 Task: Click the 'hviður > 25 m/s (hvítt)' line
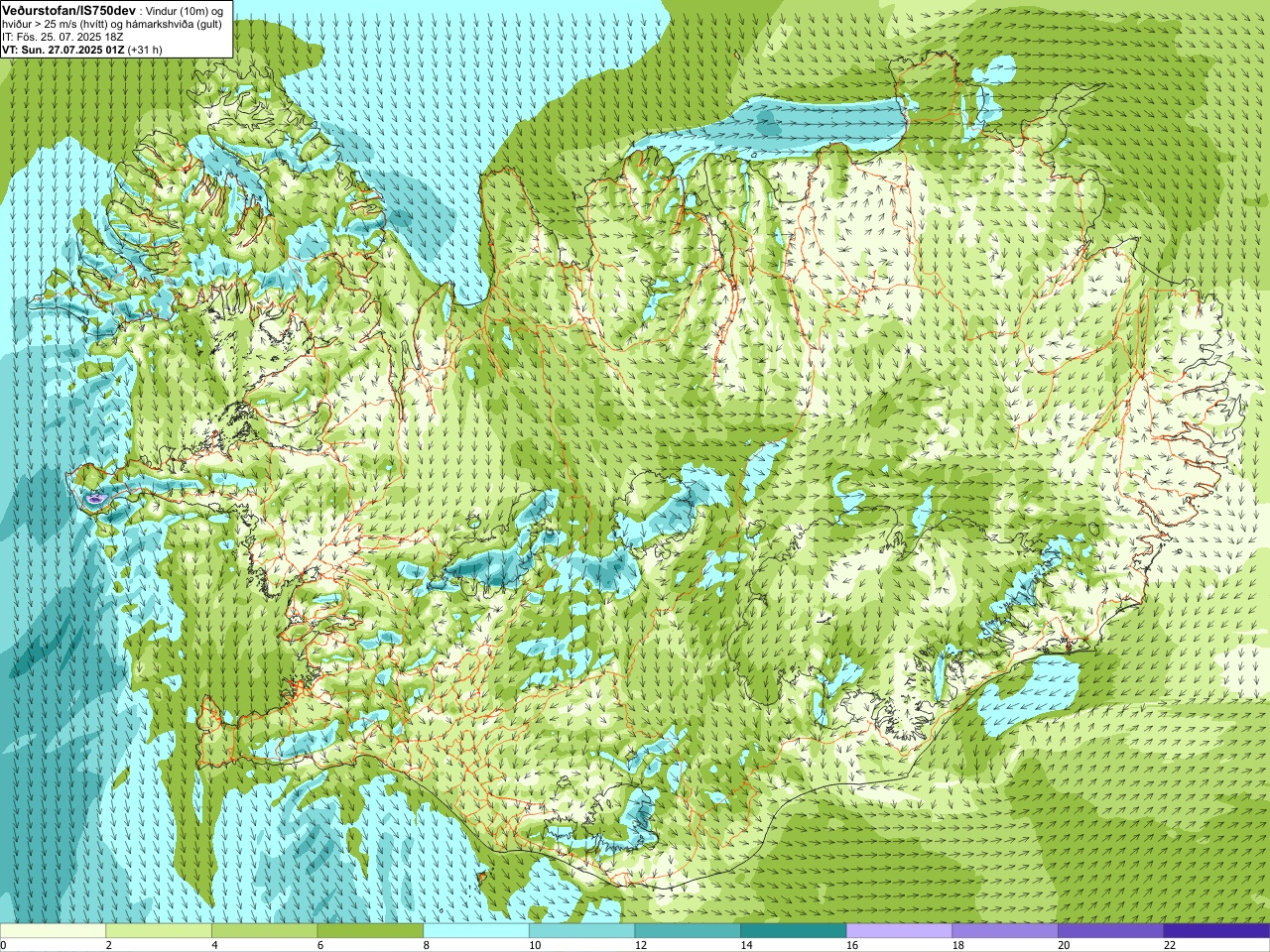click(57, 24)
